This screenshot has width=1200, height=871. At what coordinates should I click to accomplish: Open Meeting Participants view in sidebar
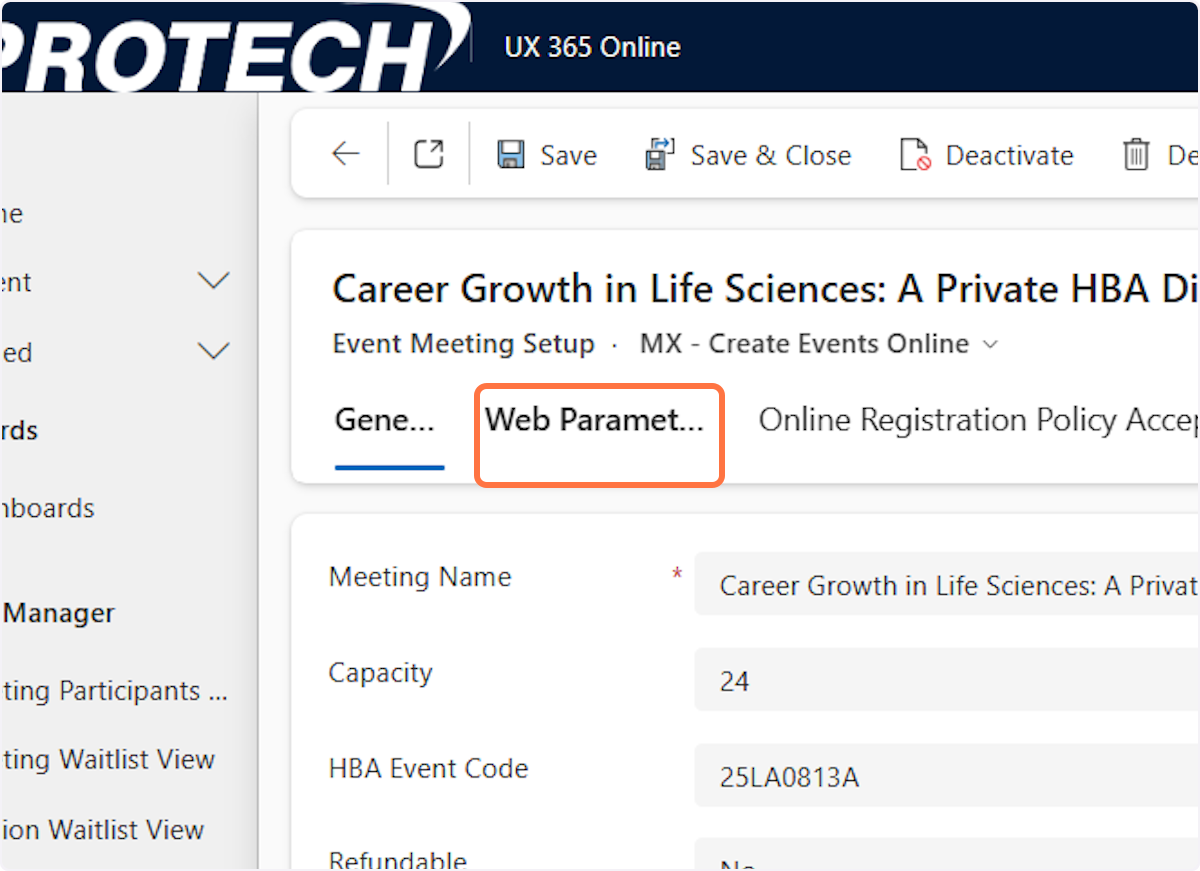[x=114, y=691]
